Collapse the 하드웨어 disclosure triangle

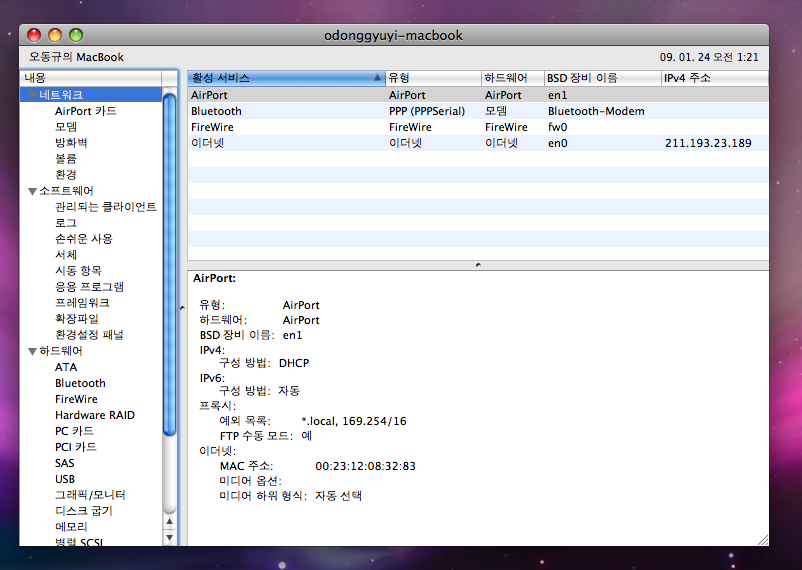click(32, 351)
